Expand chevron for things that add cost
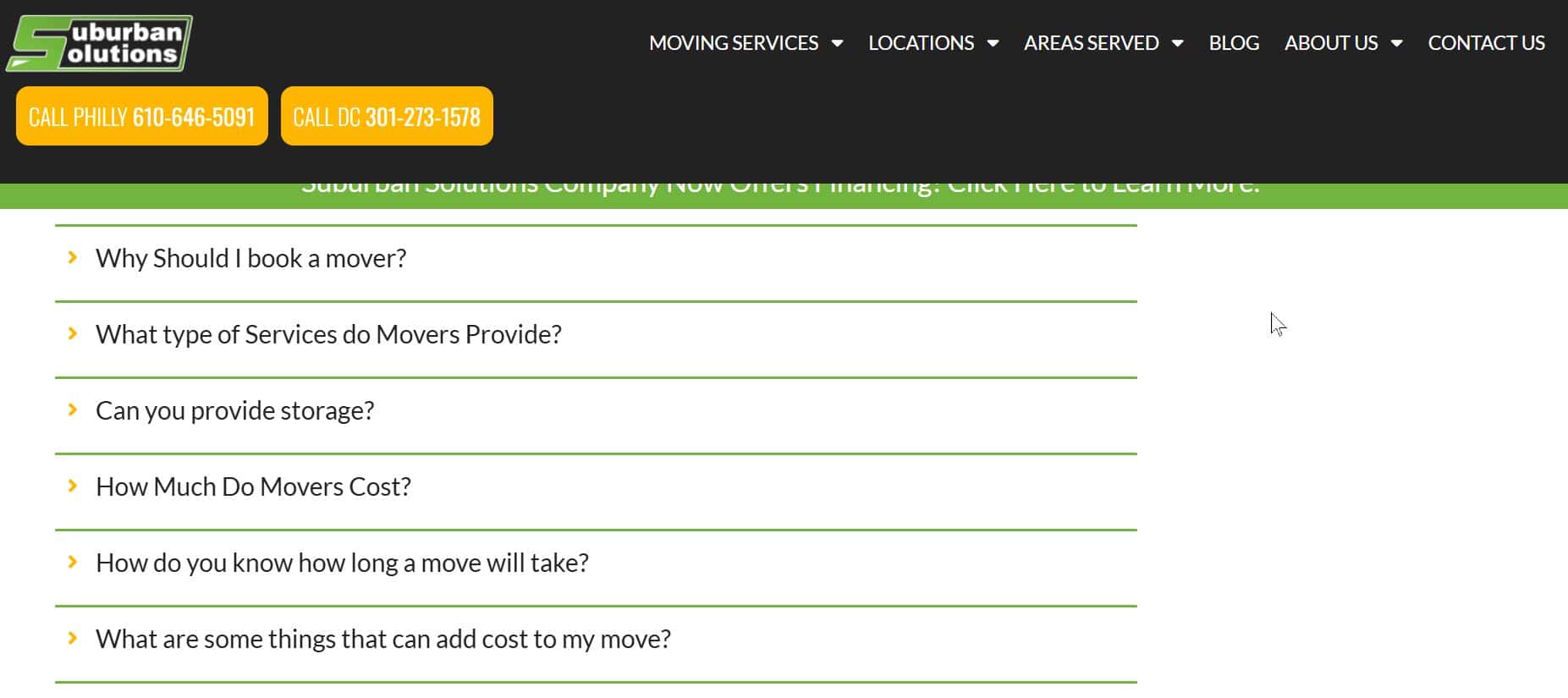The width and height of the screenshot is (1568, 698). coord(73,638)
